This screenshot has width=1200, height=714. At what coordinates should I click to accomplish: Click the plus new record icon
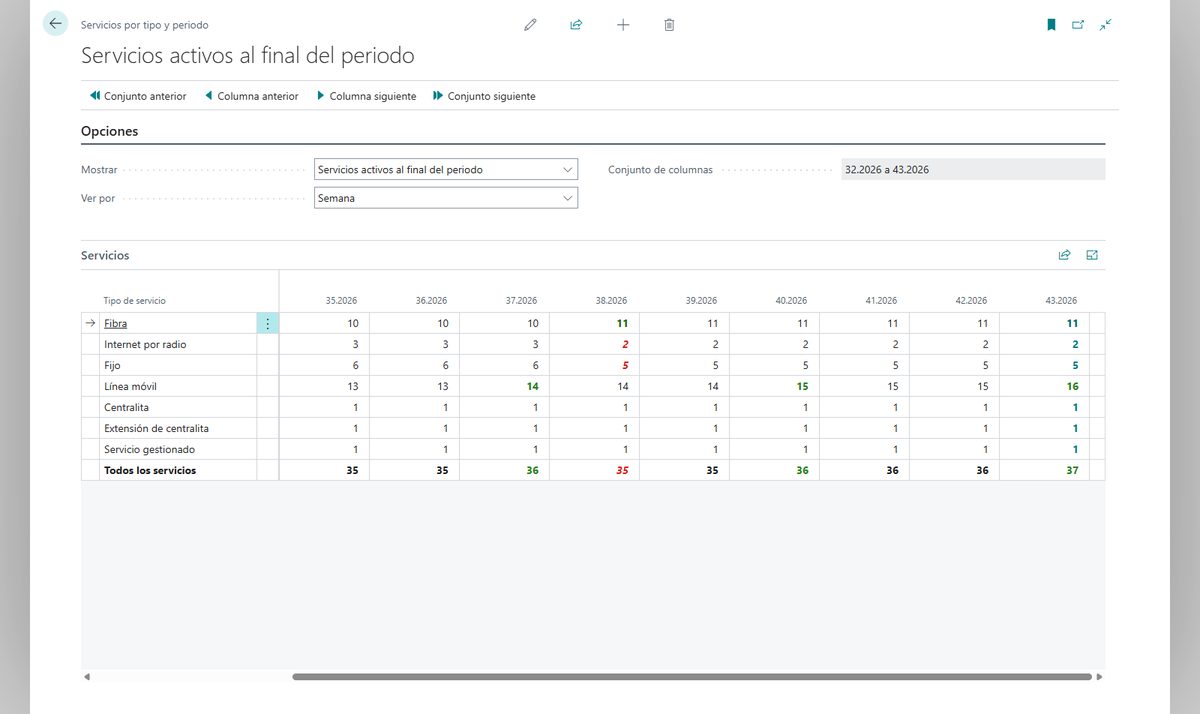pos(623,25)
